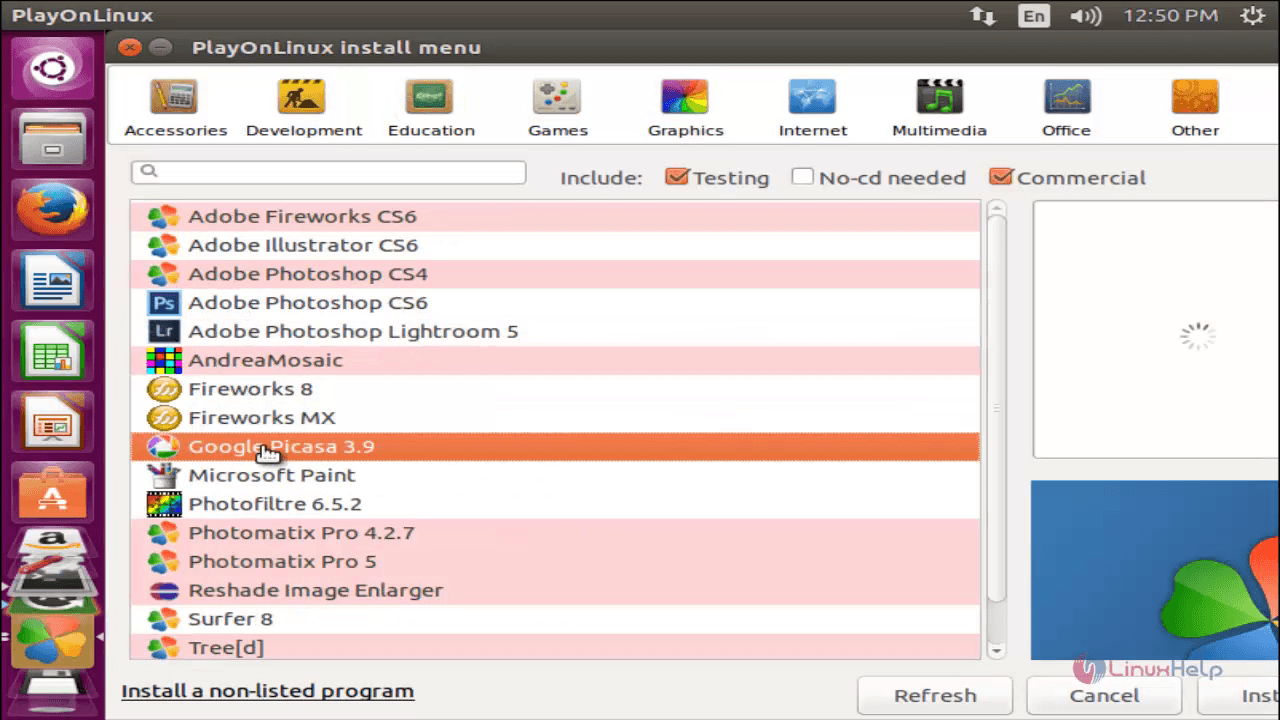
Task: Click the Refresh button
Action: click(935, 695)
